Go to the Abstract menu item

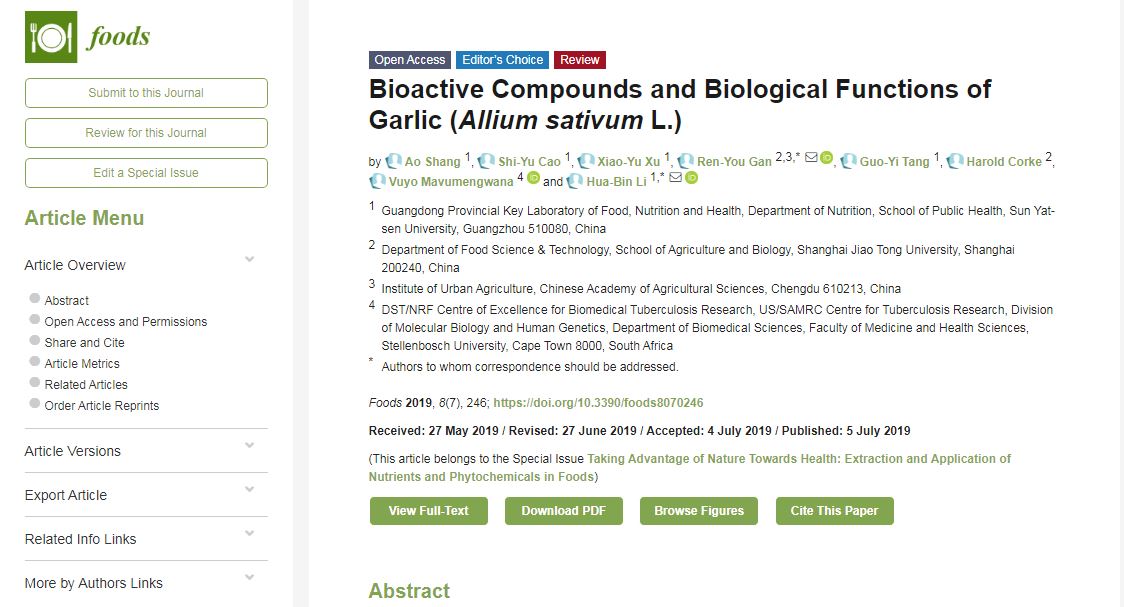click(66, 300)
